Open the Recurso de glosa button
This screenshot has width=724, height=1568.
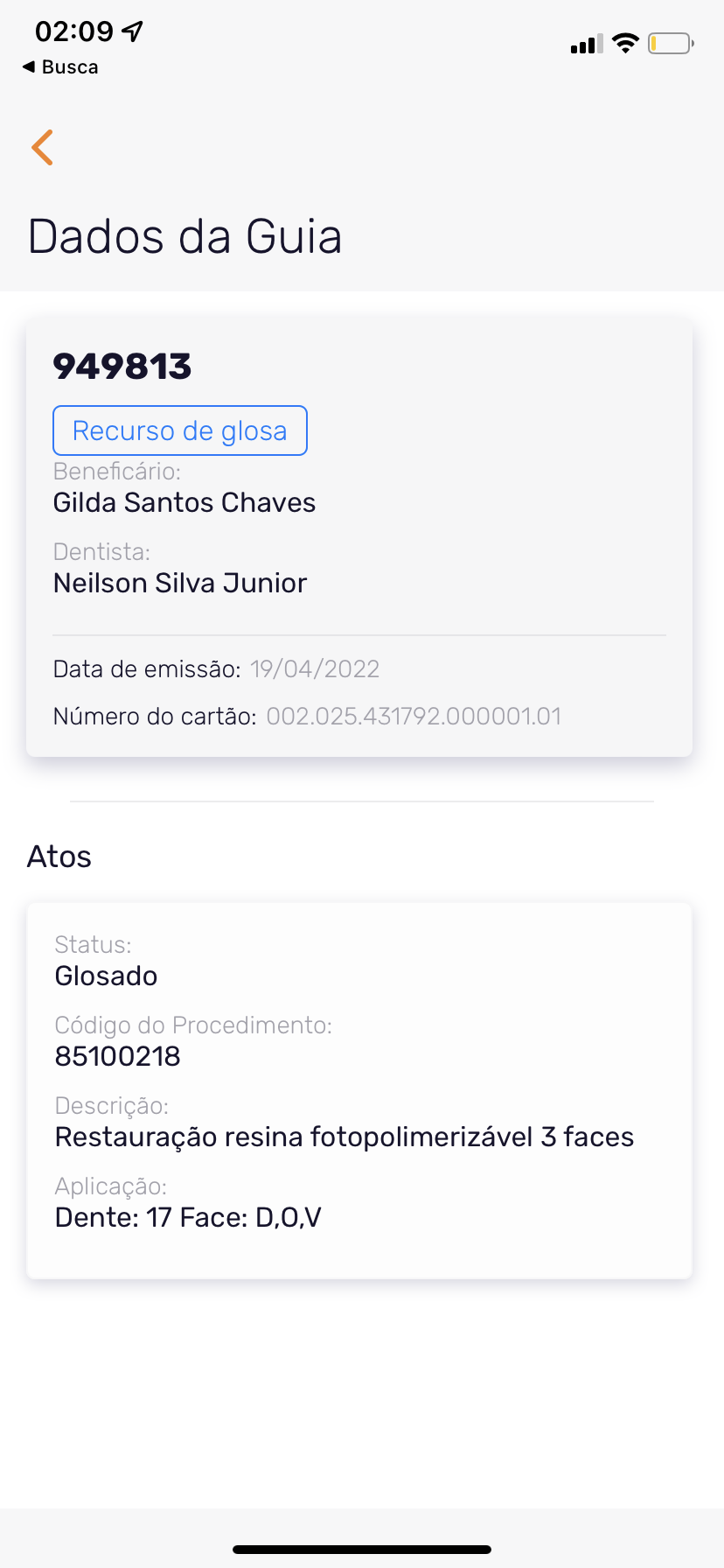point(180,430)
